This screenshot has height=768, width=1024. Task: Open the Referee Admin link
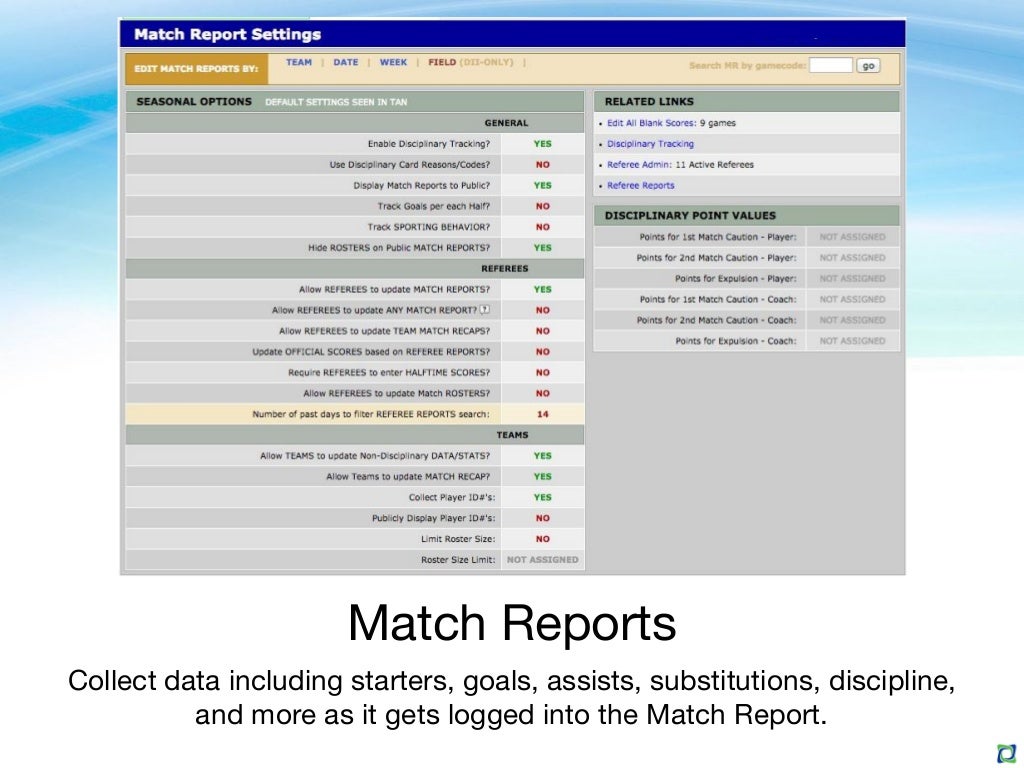pos(639,165)
